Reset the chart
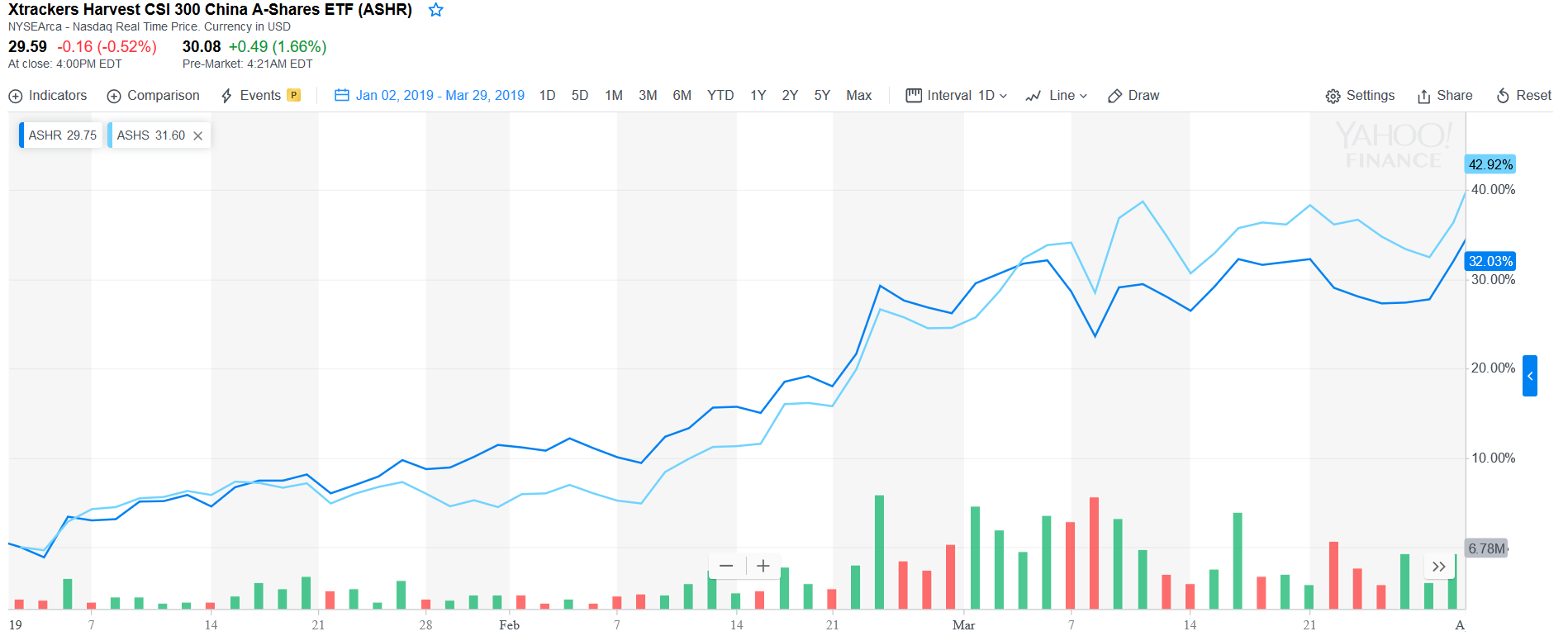This screenshot has width=1568, height=636. [x=1524, y=96]
